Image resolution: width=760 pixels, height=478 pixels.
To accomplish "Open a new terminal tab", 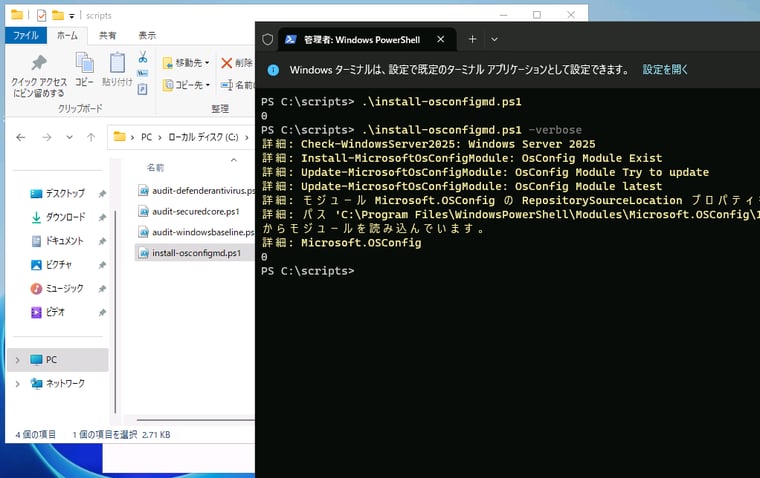I will tap(472, 39).
